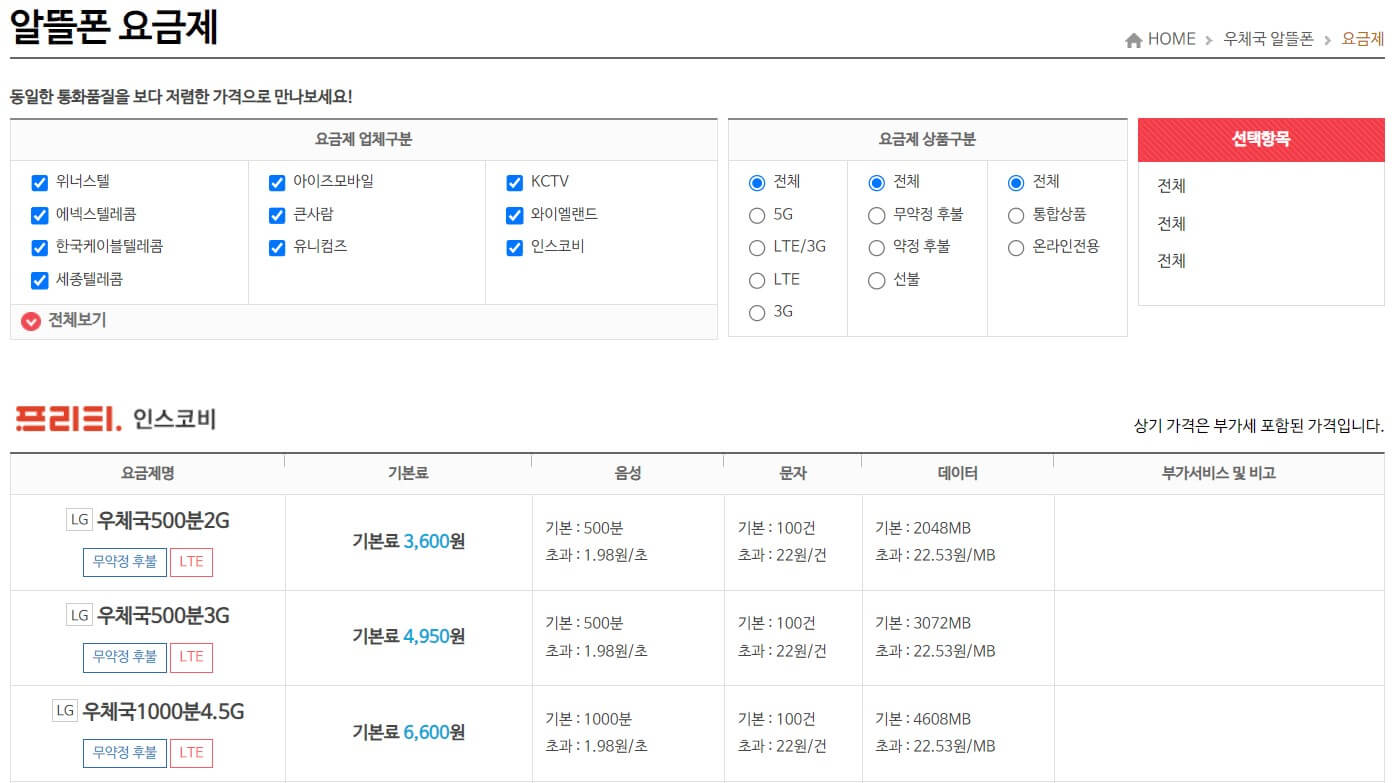Click the red 선택항목 header
This screenshot has width=1392, height=783.
pos(1261,139)
